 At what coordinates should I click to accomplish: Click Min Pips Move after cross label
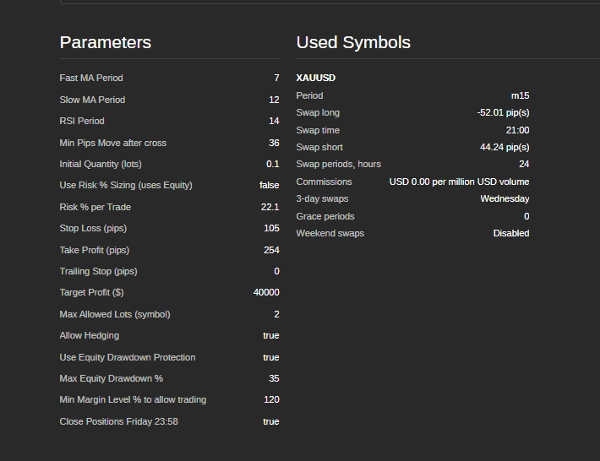click(x=113, y=143)
